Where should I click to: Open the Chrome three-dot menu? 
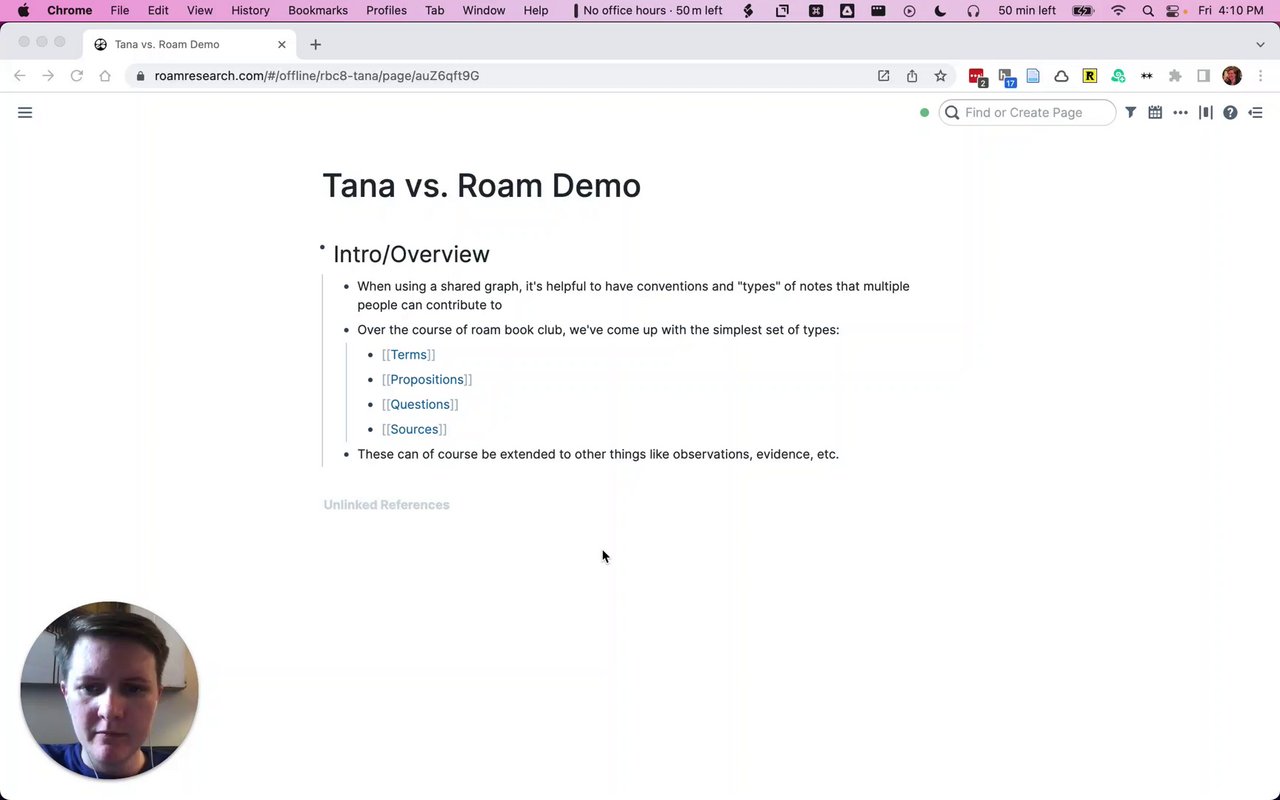click(x=1260, y=76)
